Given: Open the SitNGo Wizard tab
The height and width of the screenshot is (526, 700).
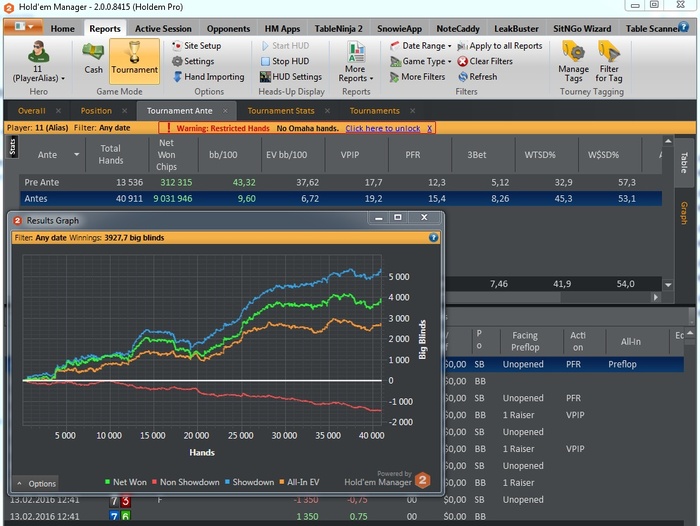Looking at the screenshot, I should tap(582, 29).
